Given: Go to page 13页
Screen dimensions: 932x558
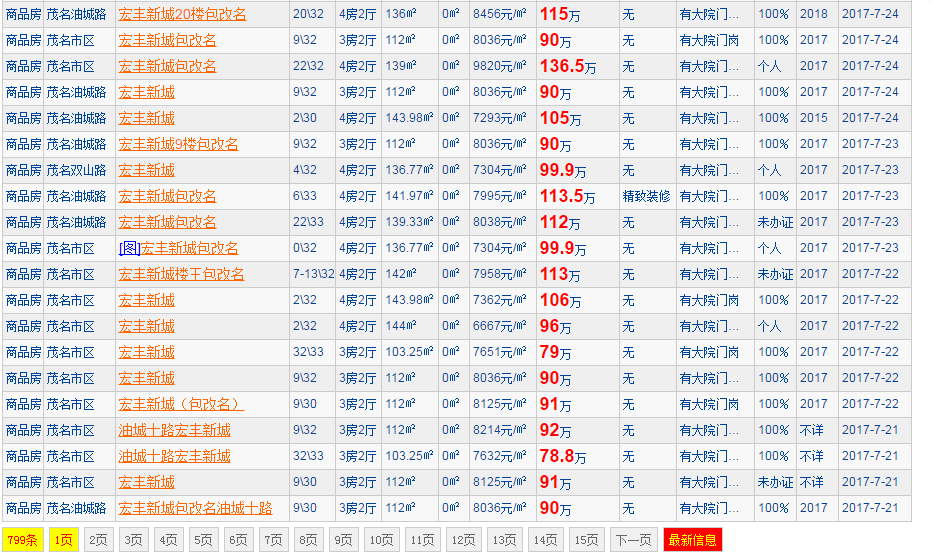Looking at the screenshot, I should [x=505, y=540].
